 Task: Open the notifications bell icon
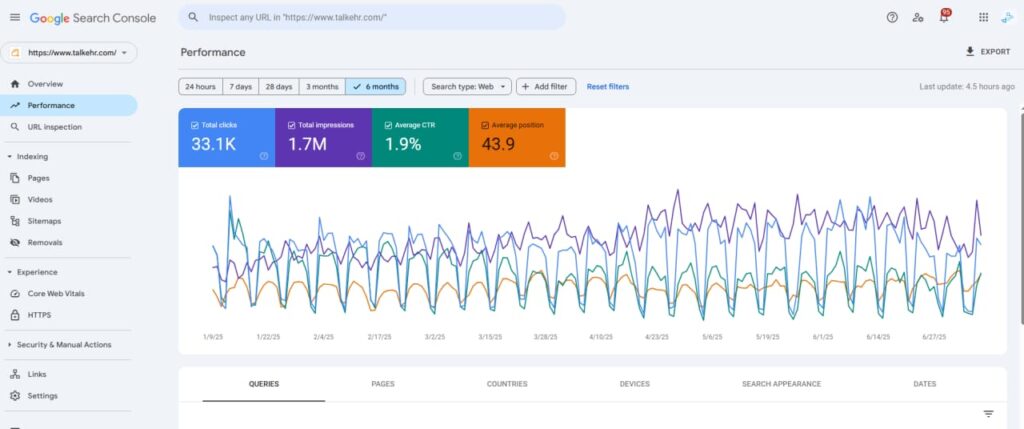click(944, 17)
